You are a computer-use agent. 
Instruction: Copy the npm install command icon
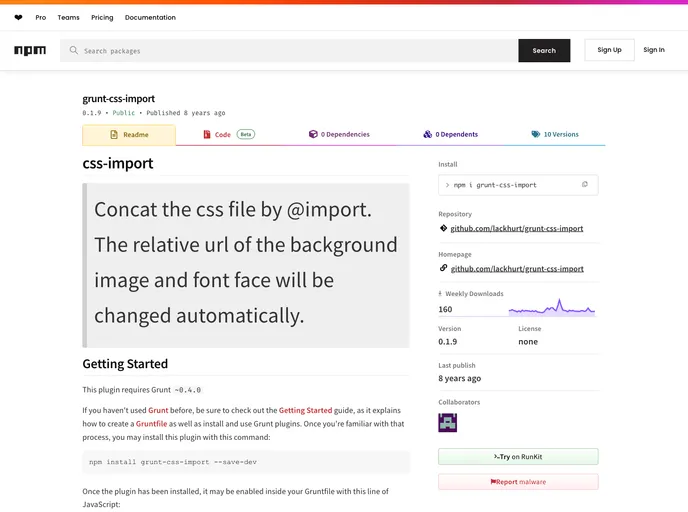coord(584,184)
